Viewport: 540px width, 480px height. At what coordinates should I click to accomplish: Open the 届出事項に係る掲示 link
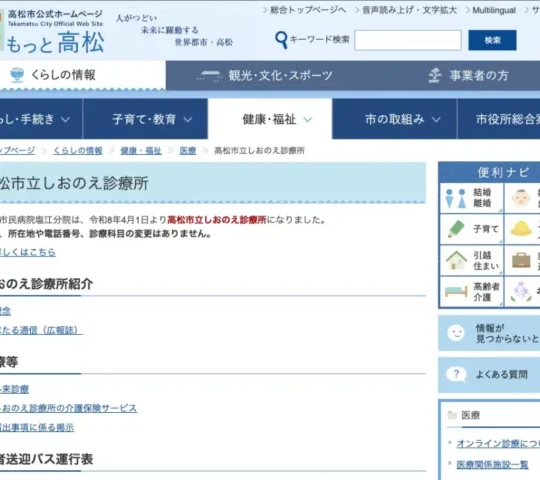coord(37,427)
